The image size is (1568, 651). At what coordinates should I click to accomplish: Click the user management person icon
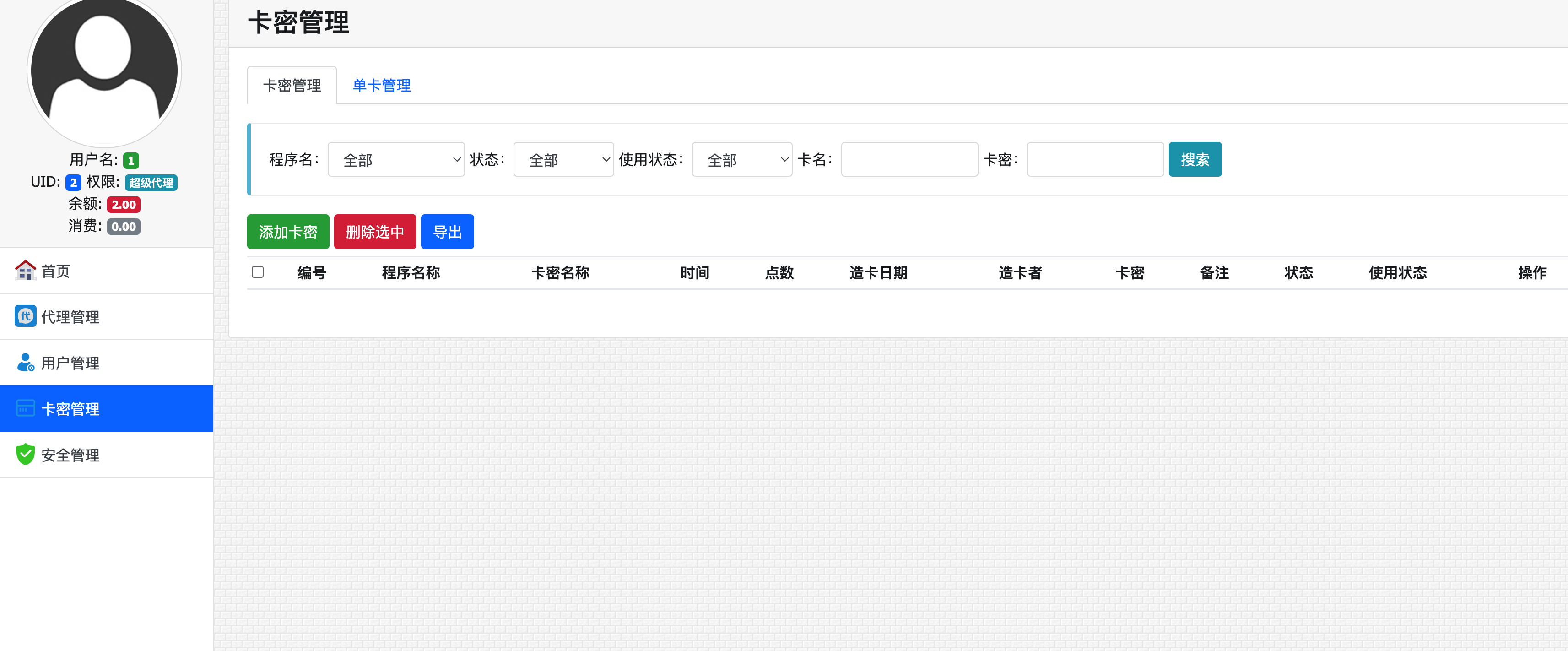click(25, 362)
